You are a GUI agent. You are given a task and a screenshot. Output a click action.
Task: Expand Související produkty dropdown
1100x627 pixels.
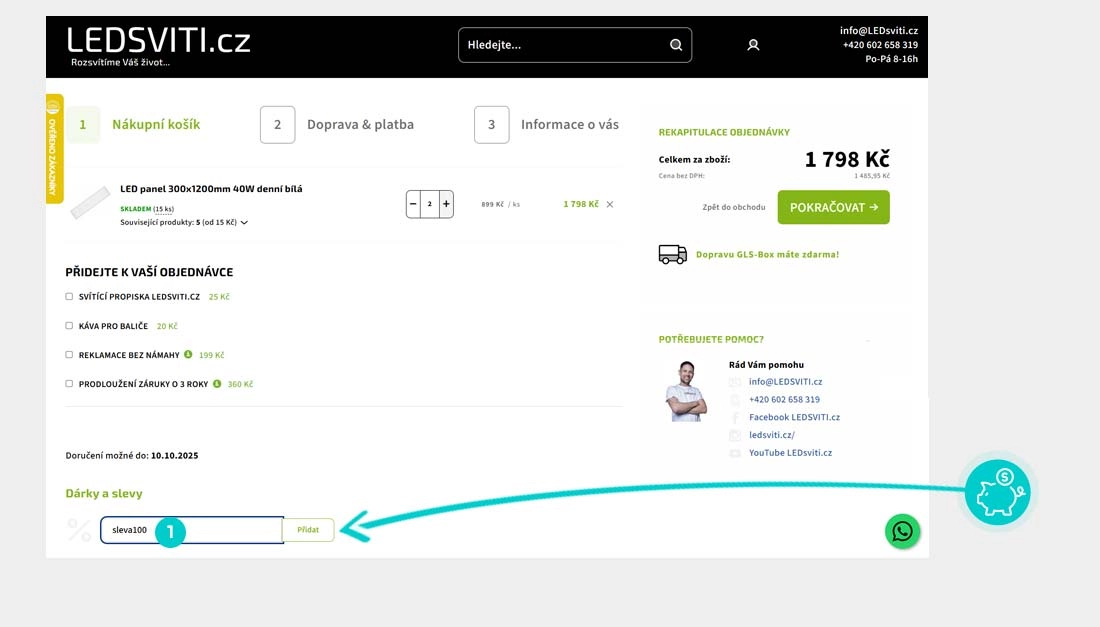coord(244,223)
